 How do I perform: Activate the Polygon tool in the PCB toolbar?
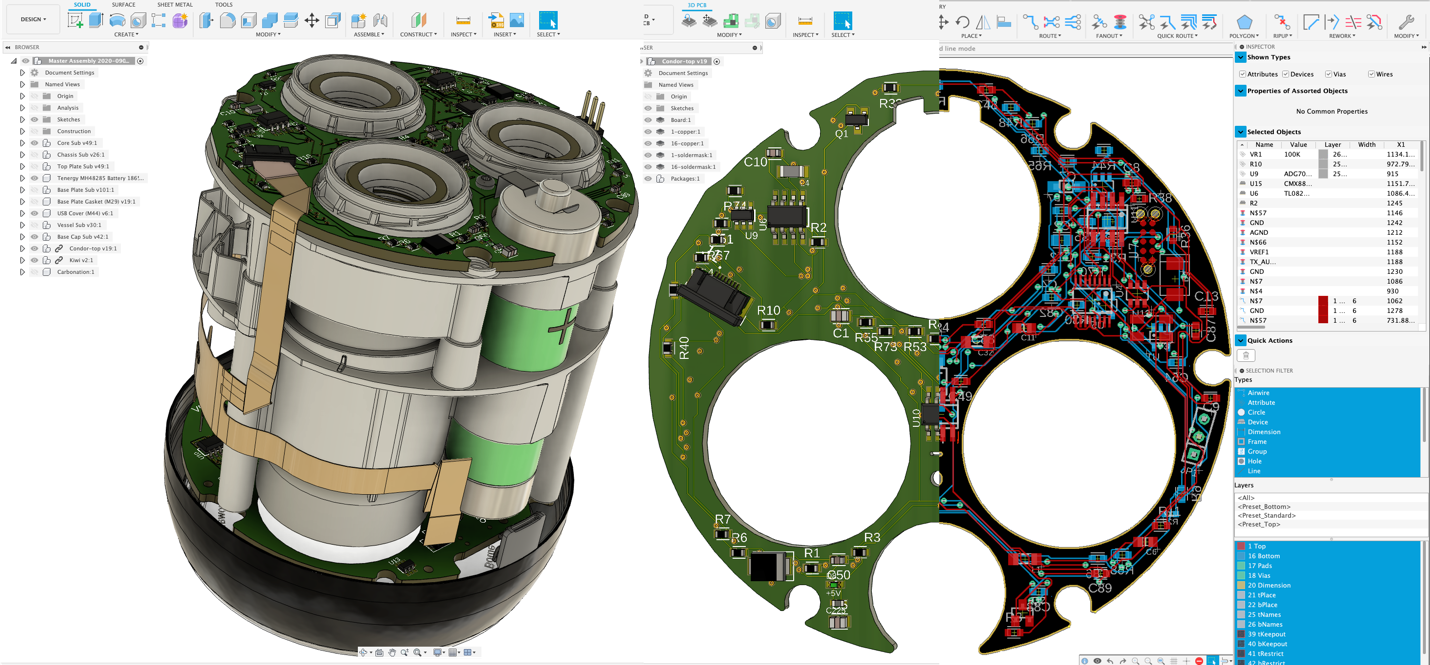pos(1244,22)
